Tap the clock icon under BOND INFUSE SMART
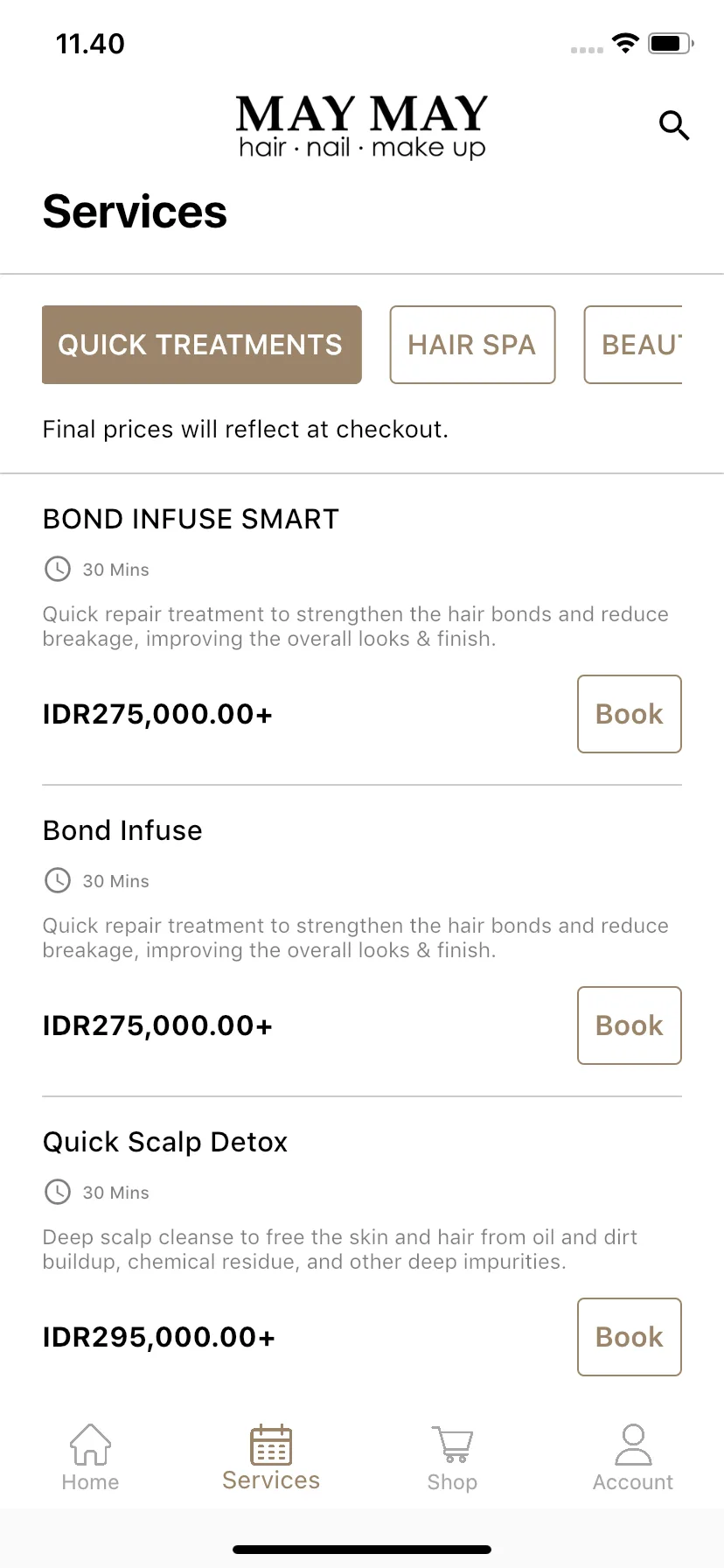 [x=58, y=569]
